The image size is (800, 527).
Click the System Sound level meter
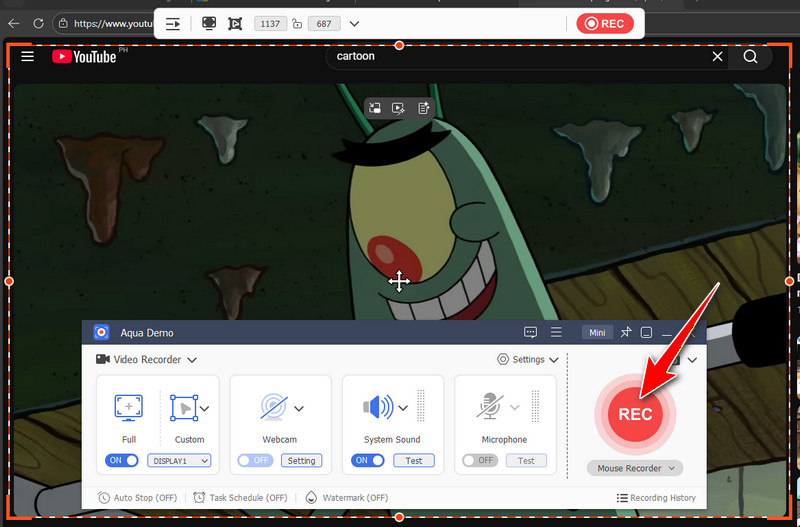pos(421,406)
